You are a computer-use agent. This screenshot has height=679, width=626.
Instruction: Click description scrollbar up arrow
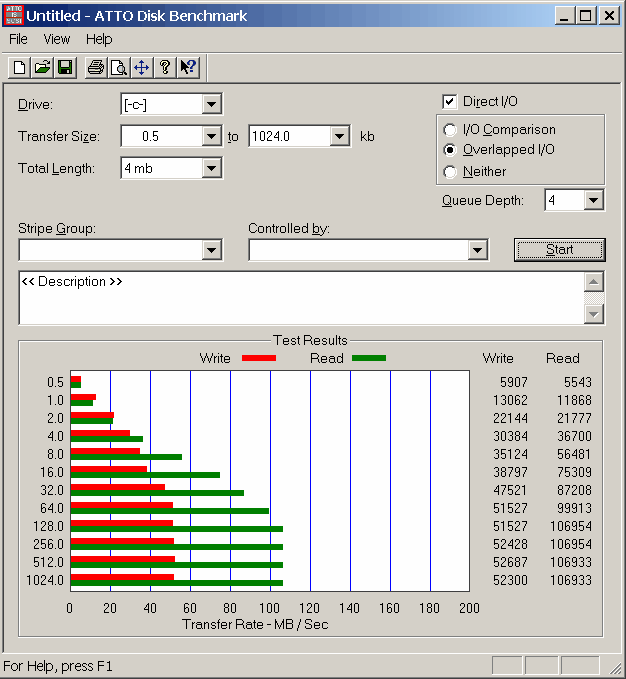594,282
